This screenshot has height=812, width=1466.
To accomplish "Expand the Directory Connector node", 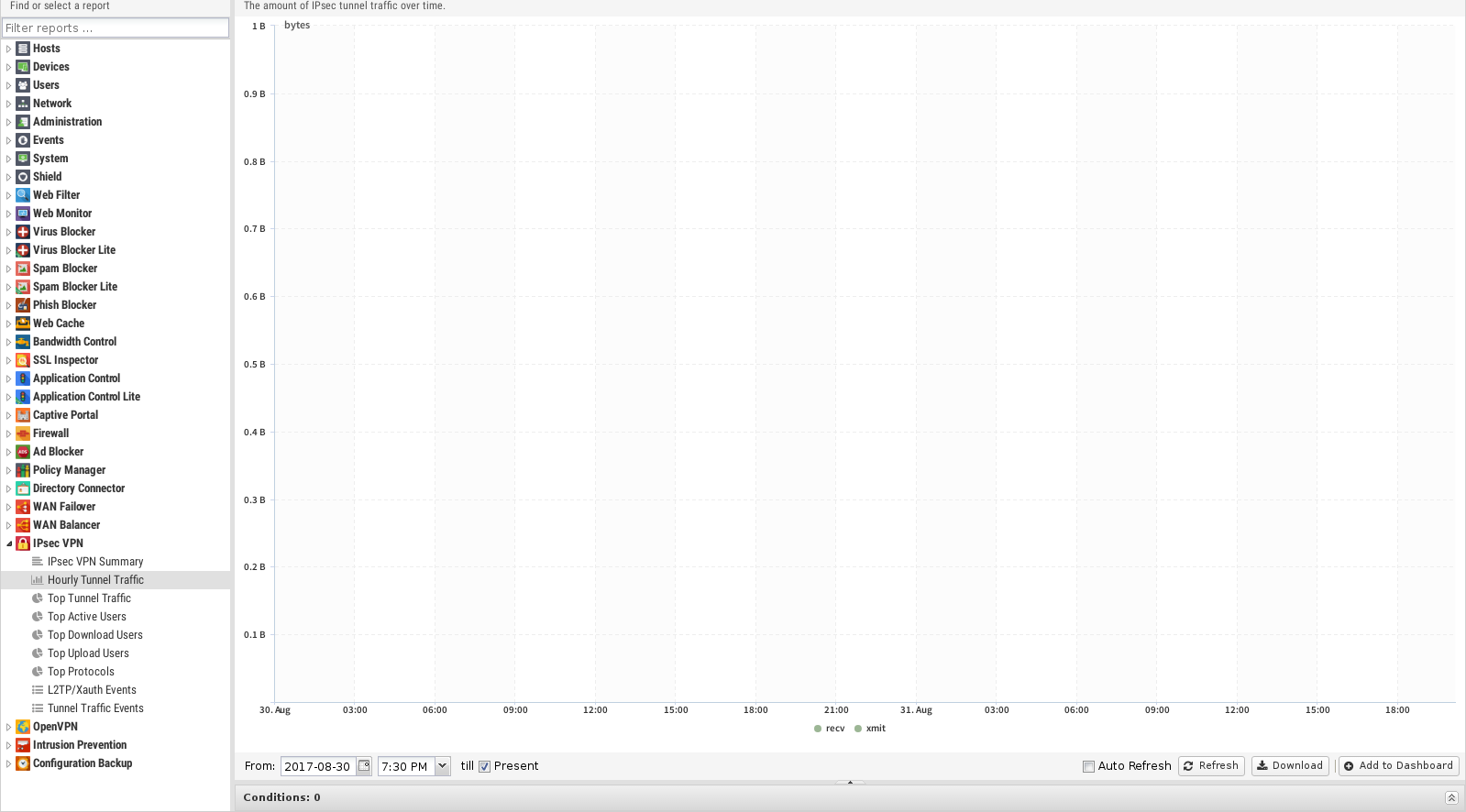I will pos(8,488).
